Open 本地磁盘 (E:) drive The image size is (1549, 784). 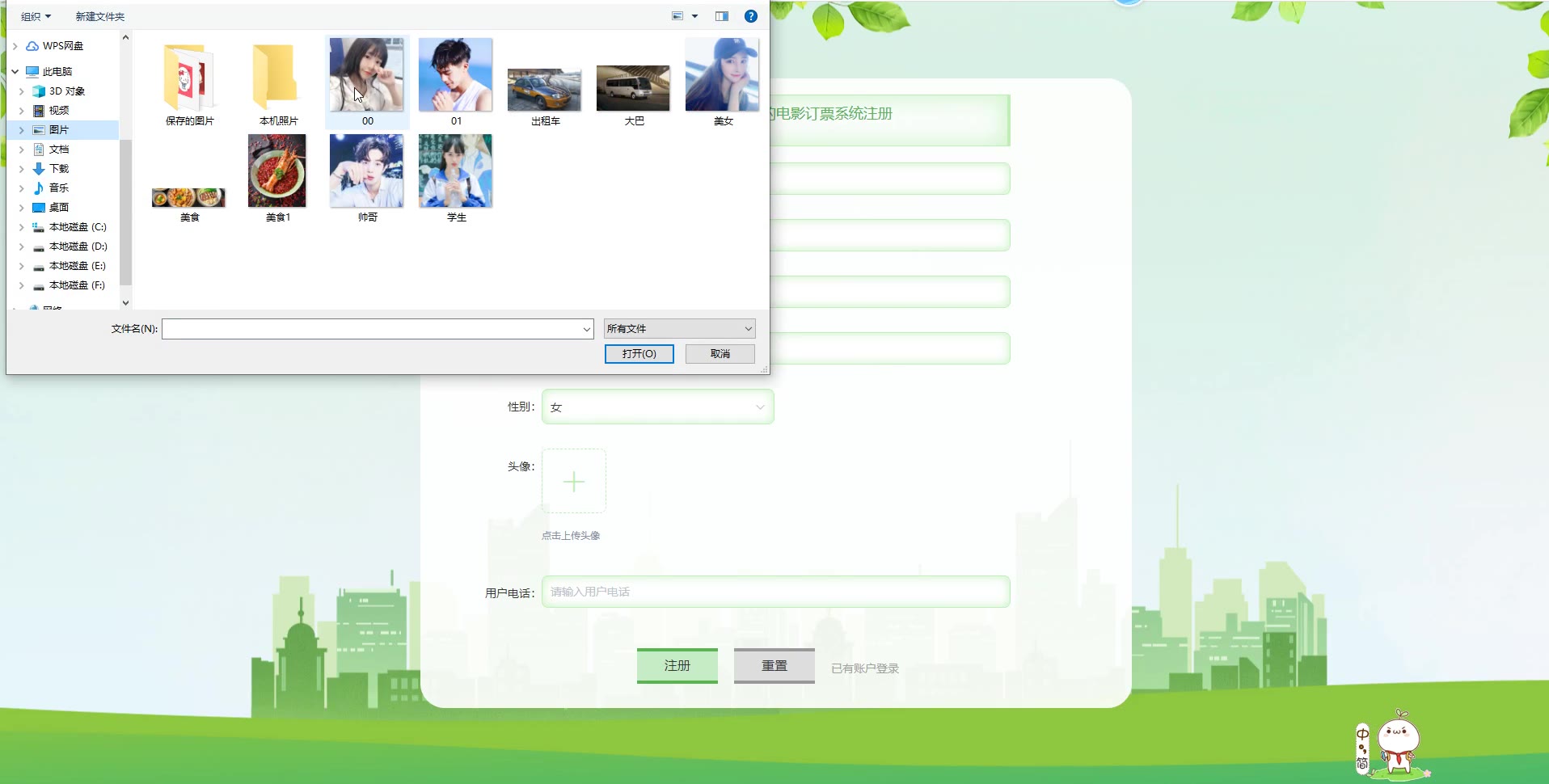point(78,266)
